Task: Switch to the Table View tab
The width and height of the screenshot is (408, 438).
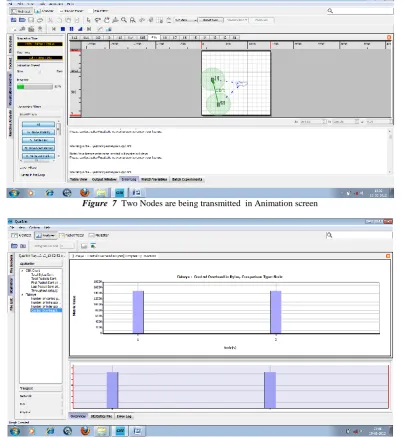Action: click(79, 179)
